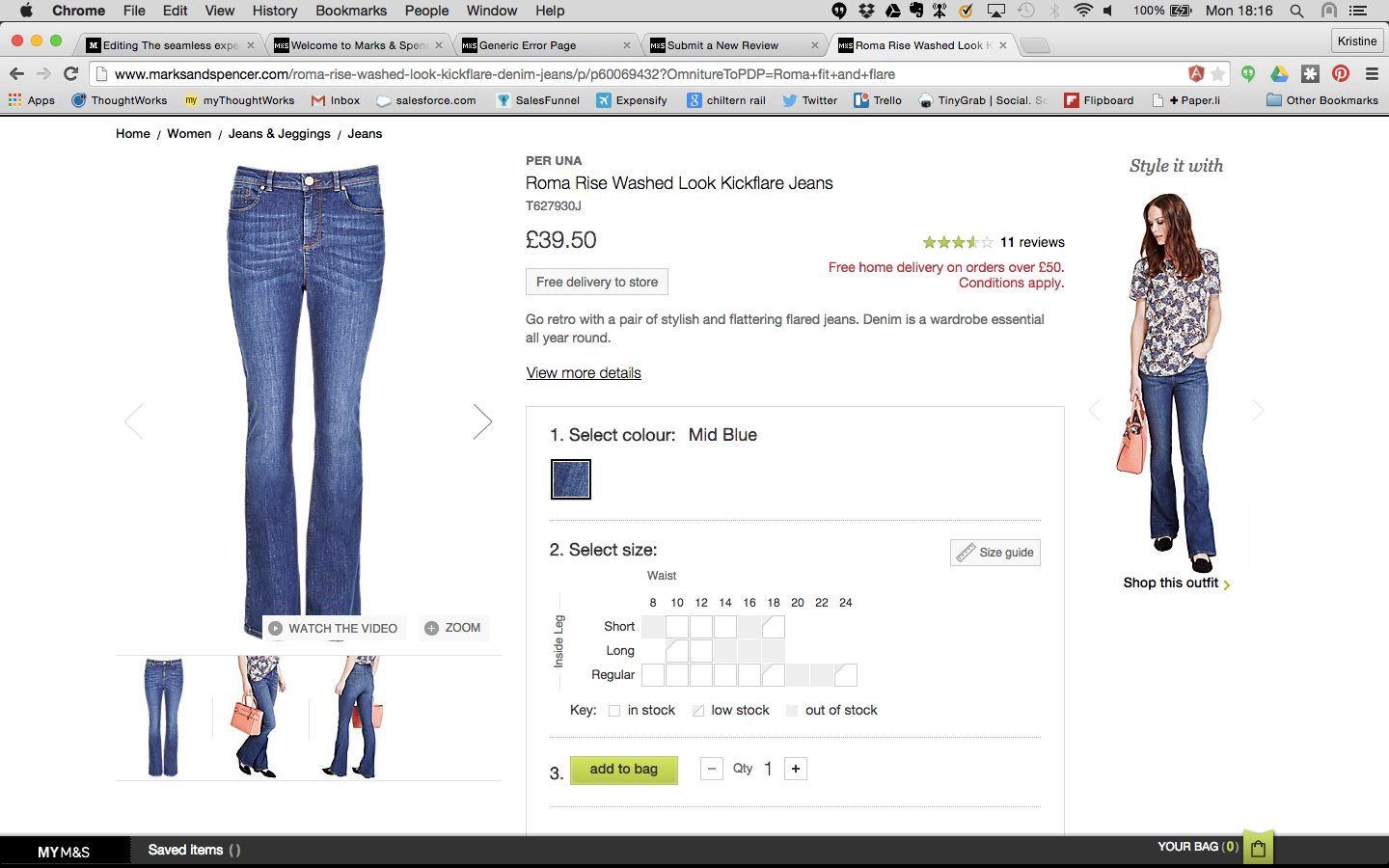Show next product image with right arrow
Image resolution: width=1389 pixels, height=868 pixels.
click(482, 421)
